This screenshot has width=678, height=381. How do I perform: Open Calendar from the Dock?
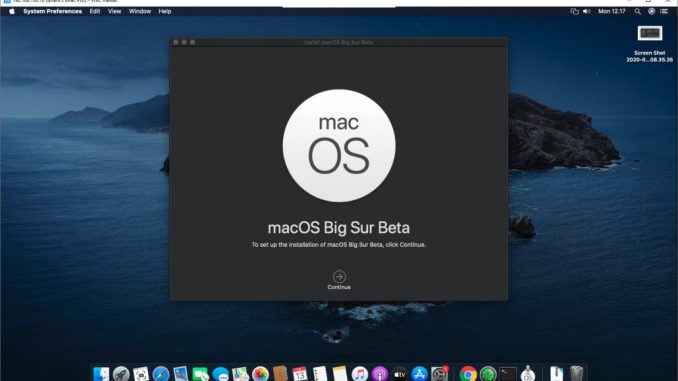300,374
